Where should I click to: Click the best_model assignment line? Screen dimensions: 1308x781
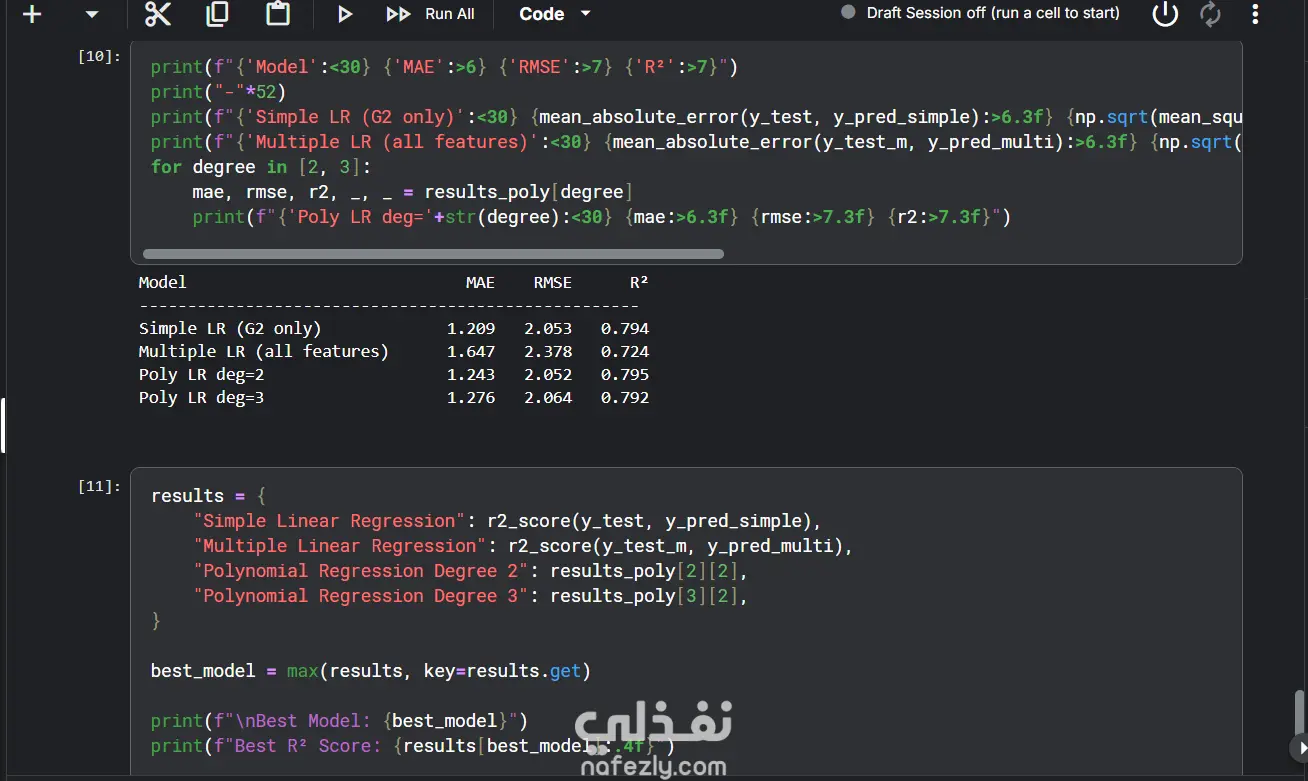tap(371, 671)
